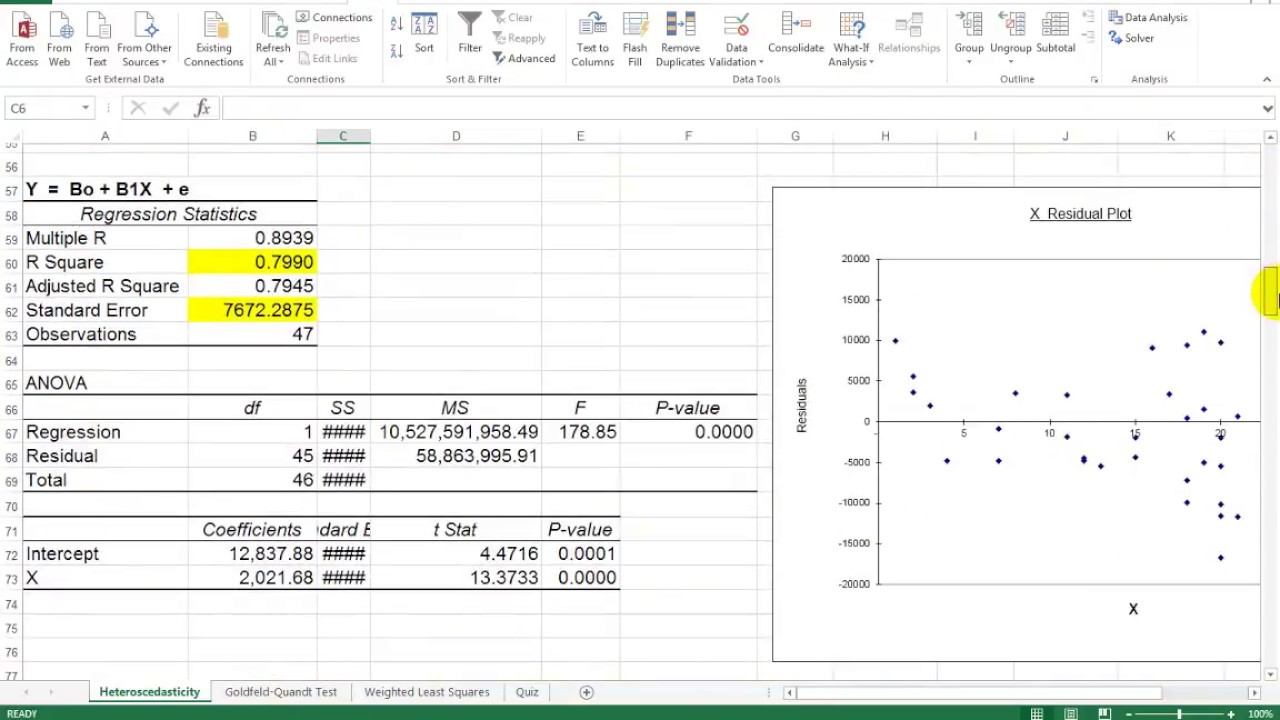Open the Group dropdown arrow
1280x720 pixels.
969,62
